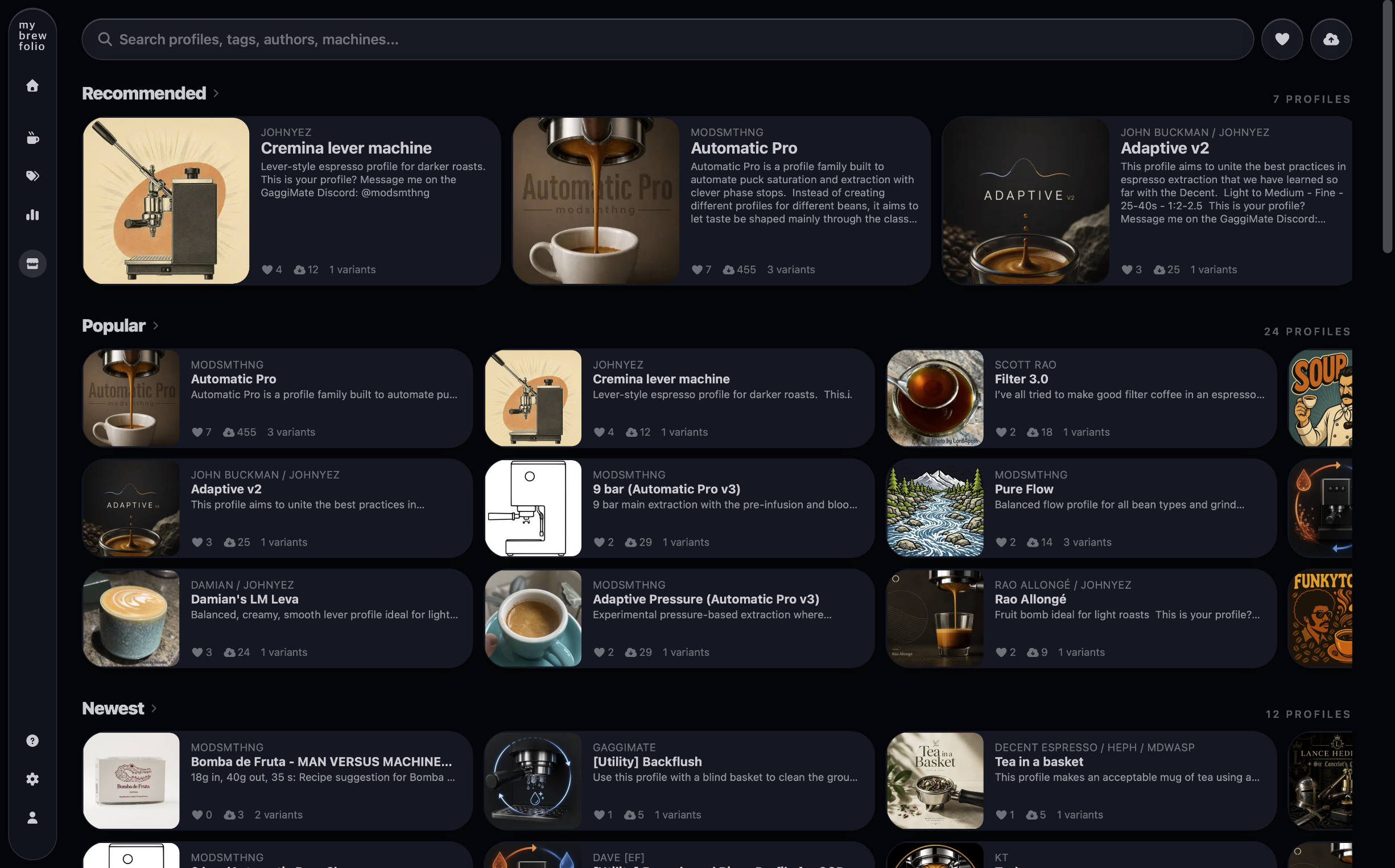Image resolution: width=1395 pixels, height=868 pixels.
Task: Open 9 bar machine sketch thumbnail
Action: click(533, 509)
